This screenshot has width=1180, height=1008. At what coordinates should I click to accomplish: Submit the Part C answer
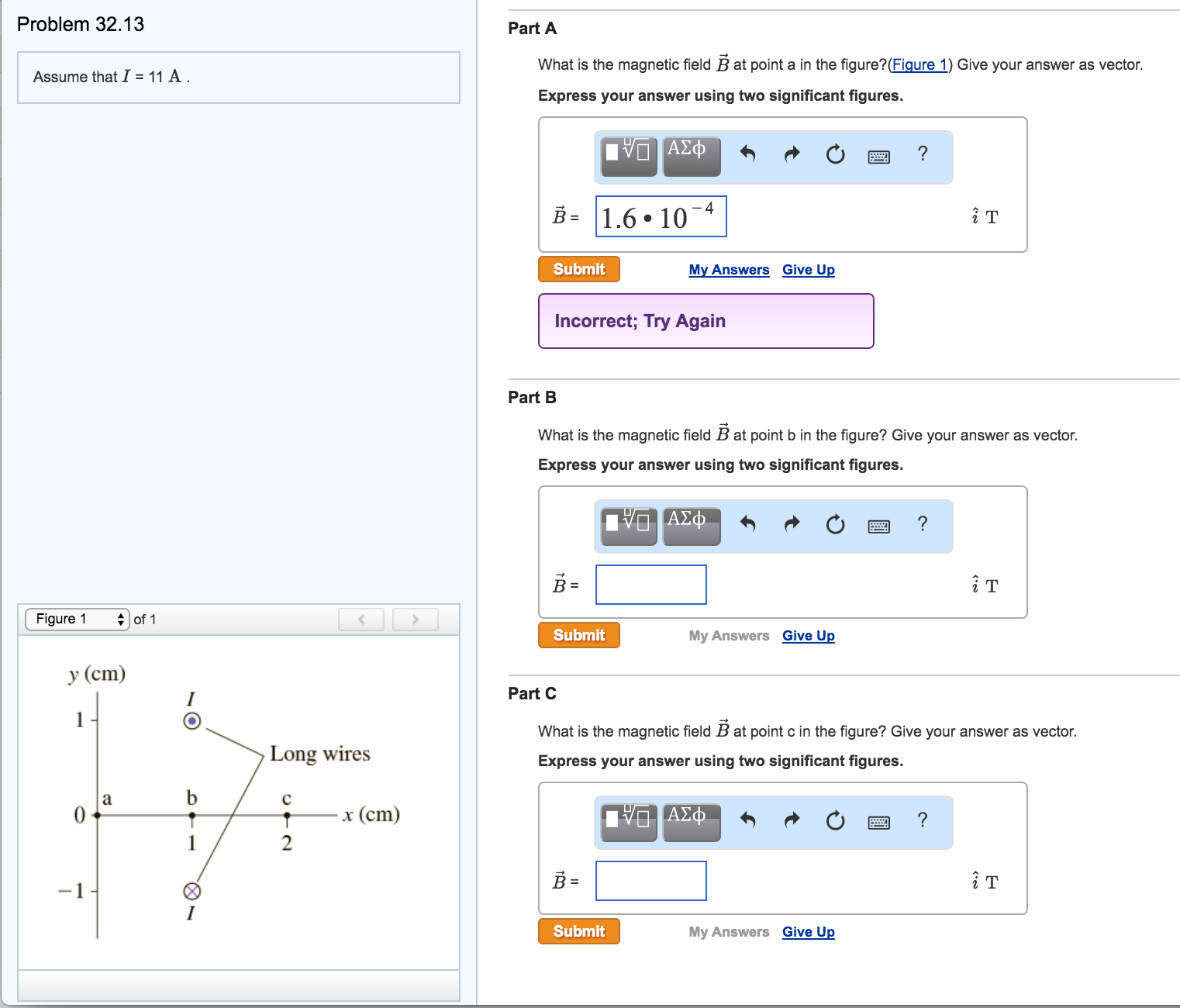(x=579, y=931)
